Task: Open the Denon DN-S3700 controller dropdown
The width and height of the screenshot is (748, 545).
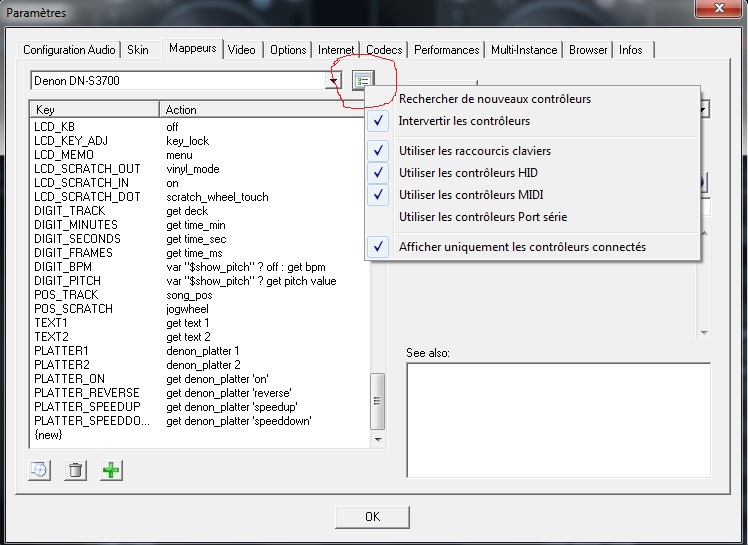Action: (333, 81)
